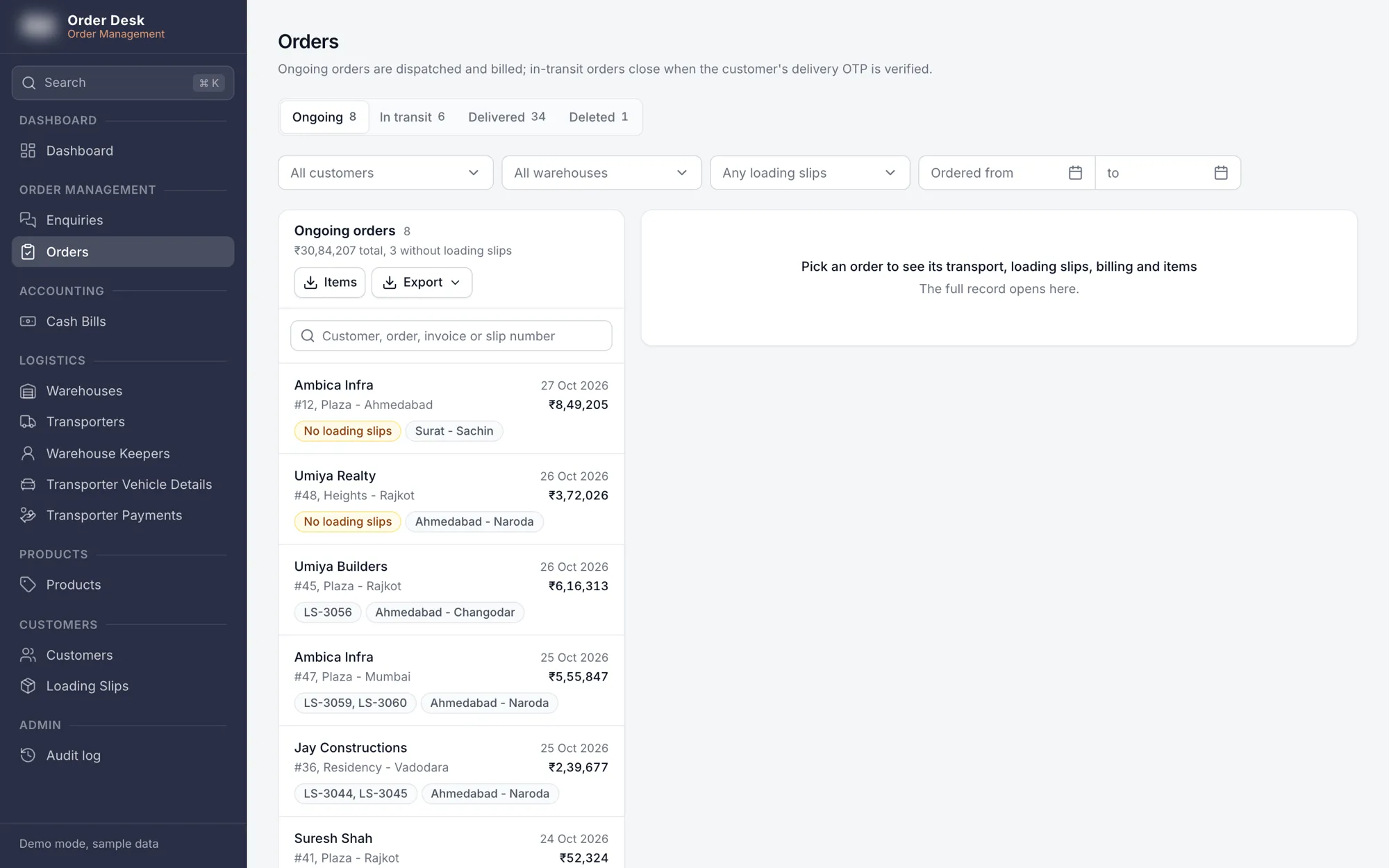
Task: Select the Umiya Realty order
Action: tap(451, 499)
